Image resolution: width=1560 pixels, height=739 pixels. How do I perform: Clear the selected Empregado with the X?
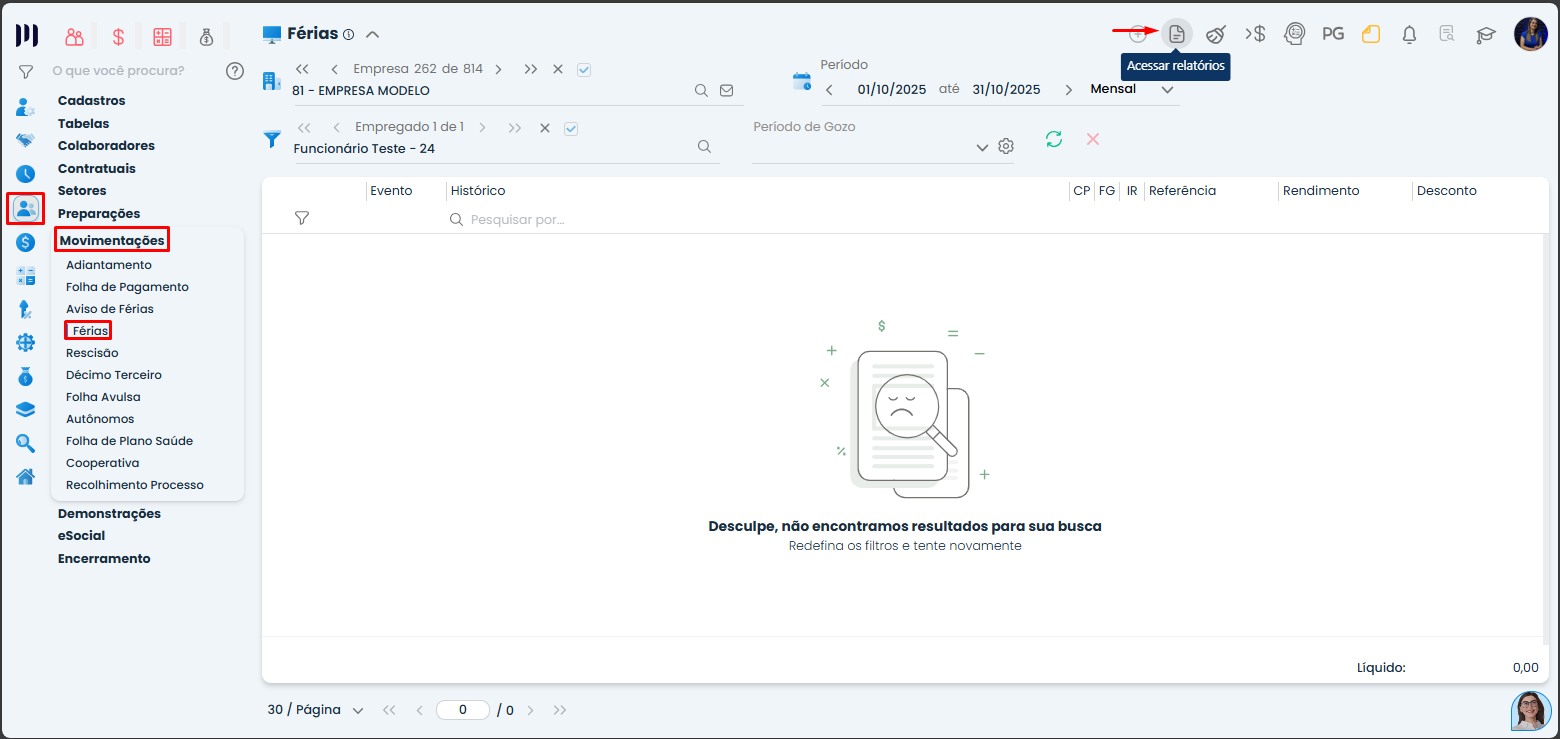[545, 128]
